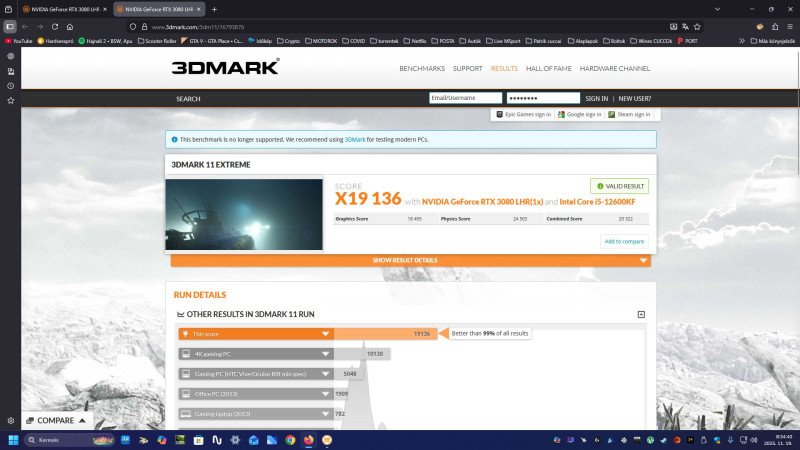Go to HALL OF FAME
Viewport: 800px width, 450px height.
[548, 68]
